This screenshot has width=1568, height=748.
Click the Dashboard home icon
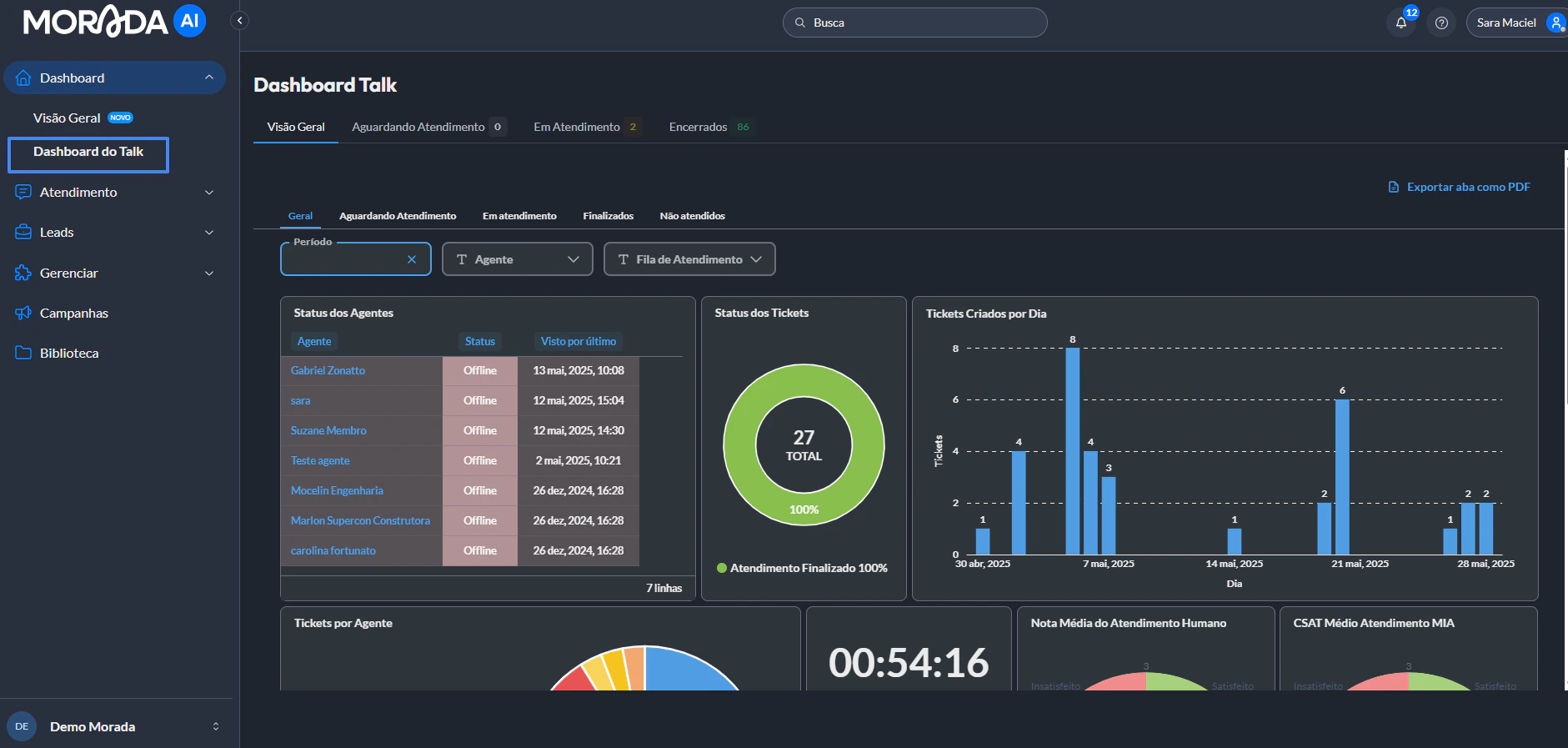(23, 78)
